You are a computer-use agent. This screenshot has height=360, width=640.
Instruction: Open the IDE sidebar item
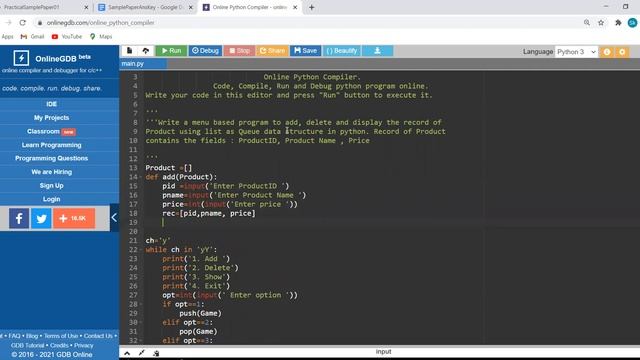tap(51, 104)
